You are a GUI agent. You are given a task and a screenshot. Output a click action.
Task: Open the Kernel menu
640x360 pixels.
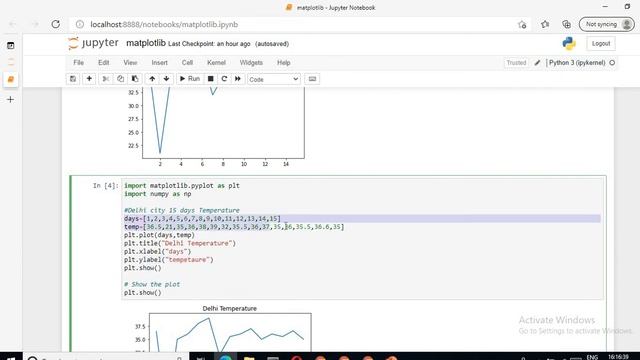216,62
